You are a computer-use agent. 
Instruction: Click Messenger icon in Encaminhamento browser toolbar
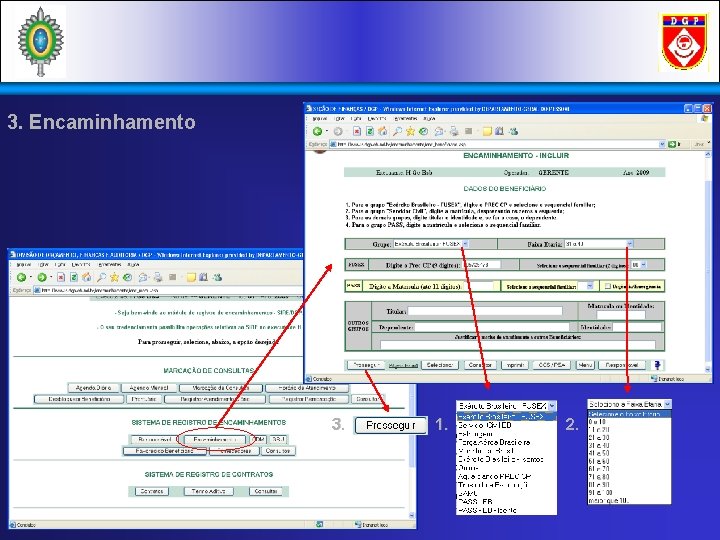point(513,131)
